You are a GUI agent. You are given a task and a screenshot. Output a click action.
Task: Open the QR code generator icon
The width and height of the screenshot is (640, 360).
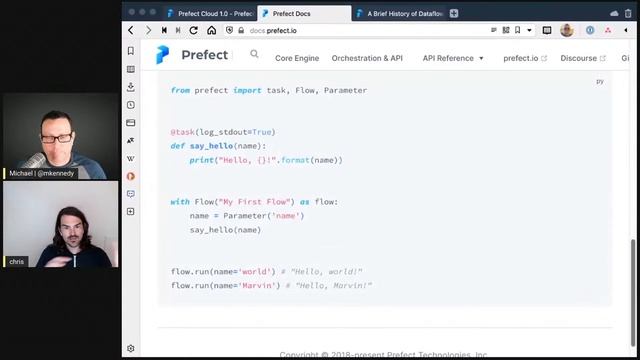point(506,30)
